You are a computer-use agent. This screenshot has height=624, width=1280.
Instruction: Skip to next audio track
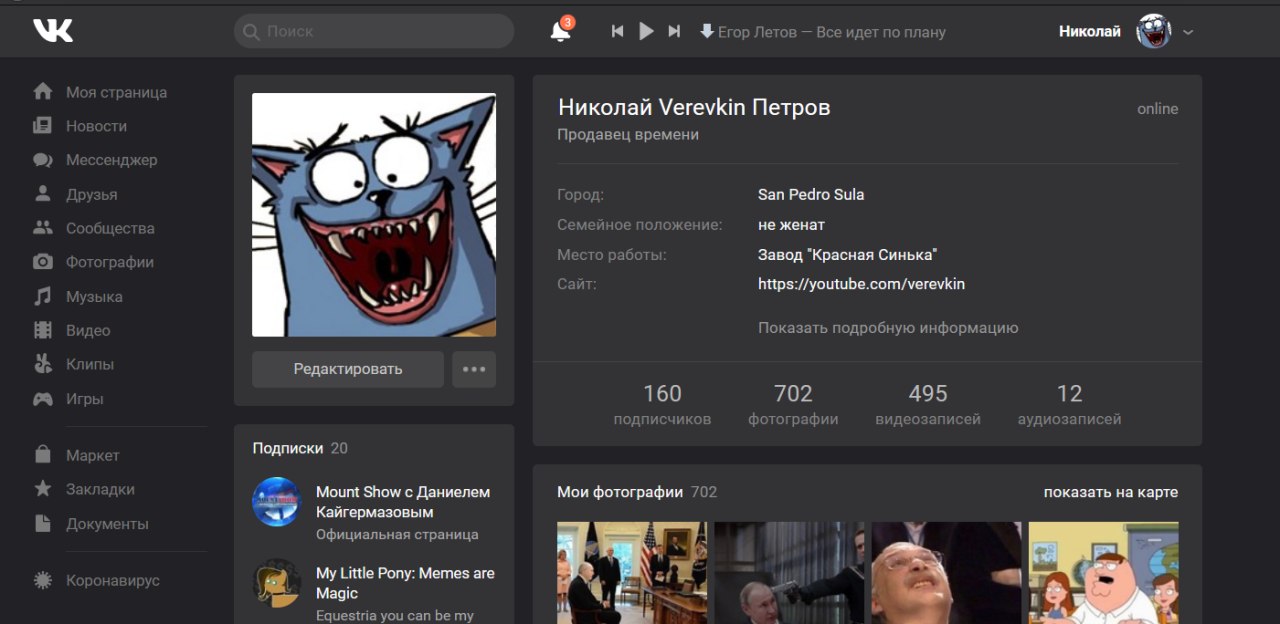click(674, 32)
